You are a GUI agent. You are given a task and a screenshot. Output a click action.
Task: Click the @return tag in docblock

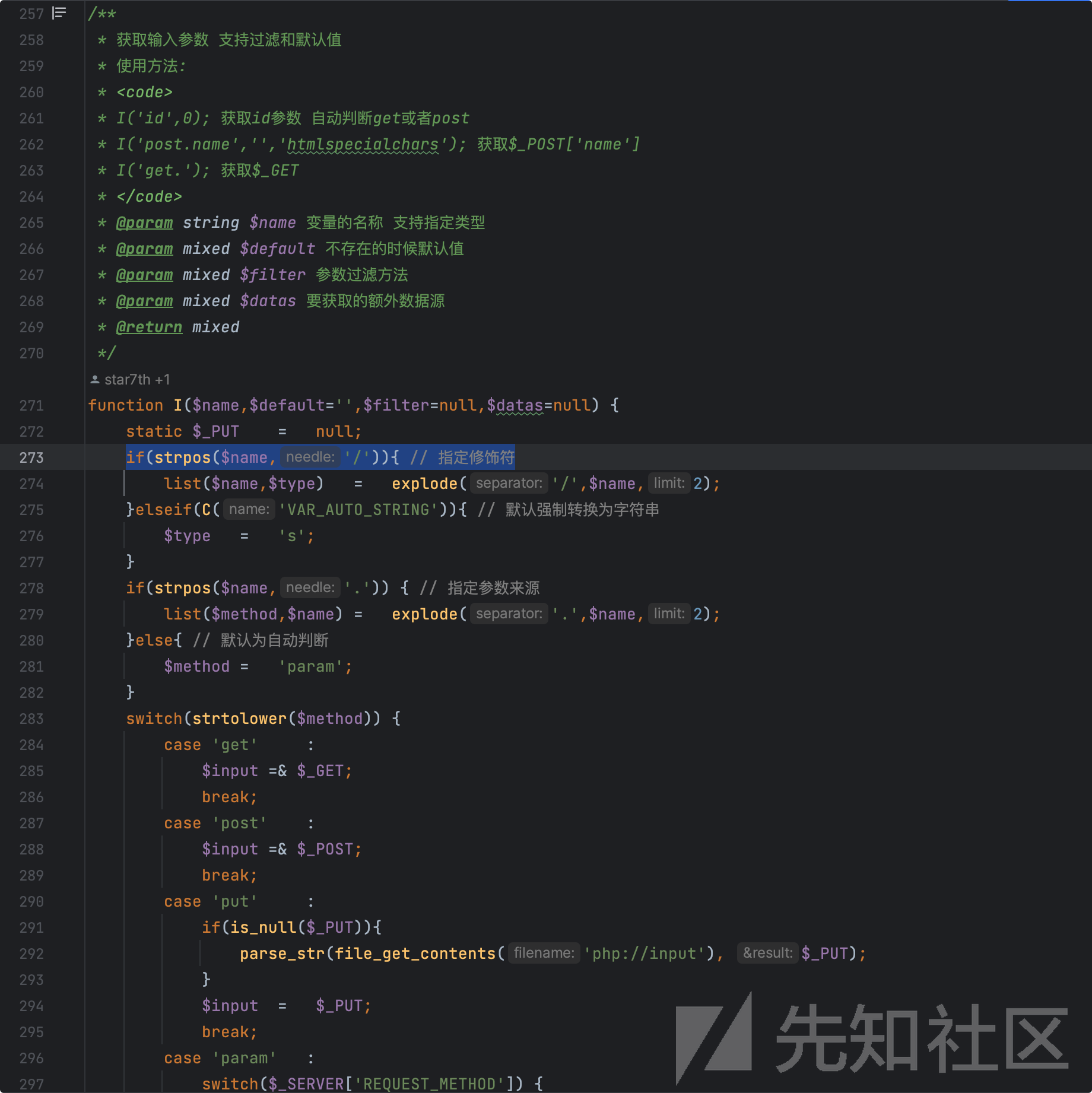click(x=149, y=327)
